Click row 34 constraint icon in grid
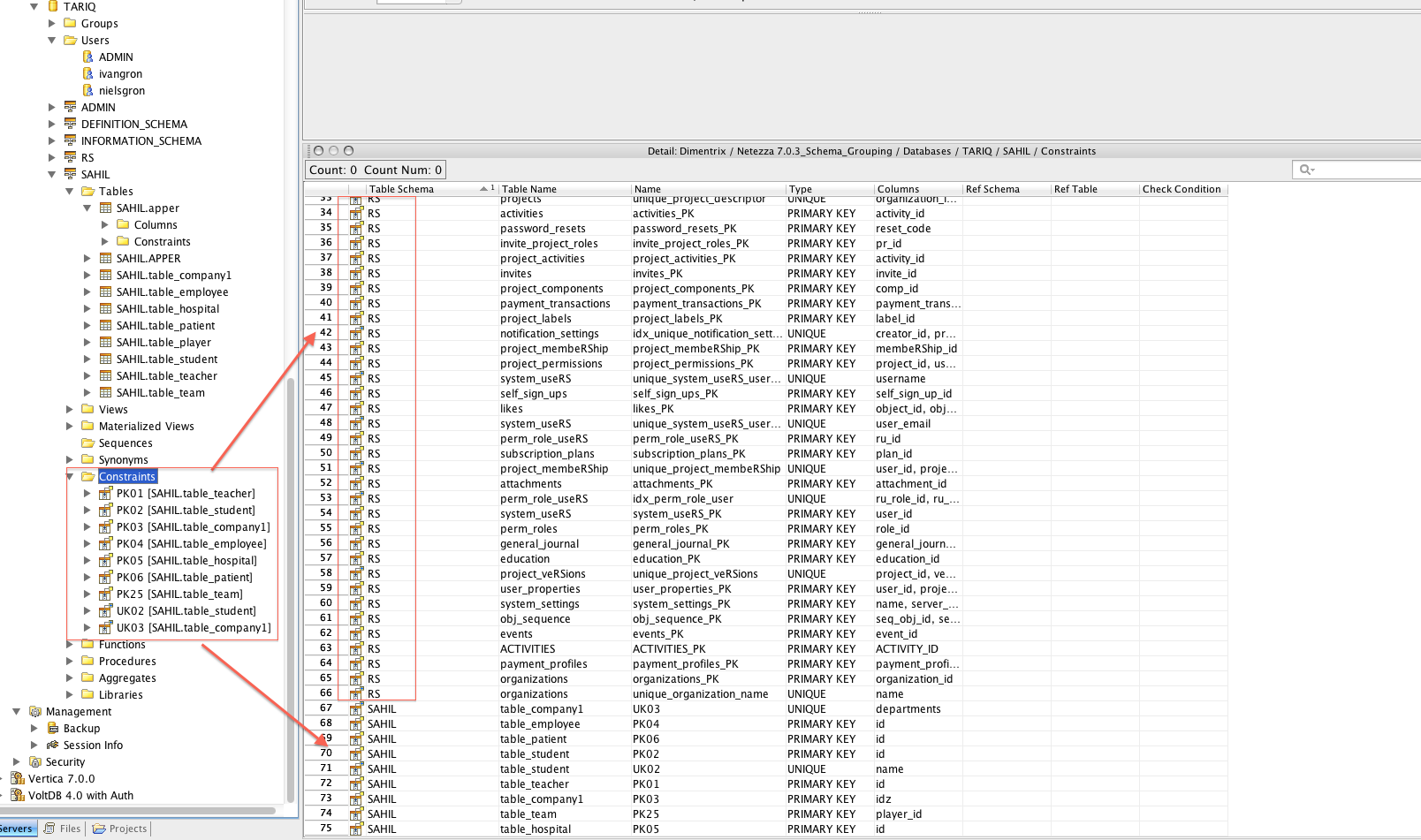1421x840 pixels. click(356, 213)
